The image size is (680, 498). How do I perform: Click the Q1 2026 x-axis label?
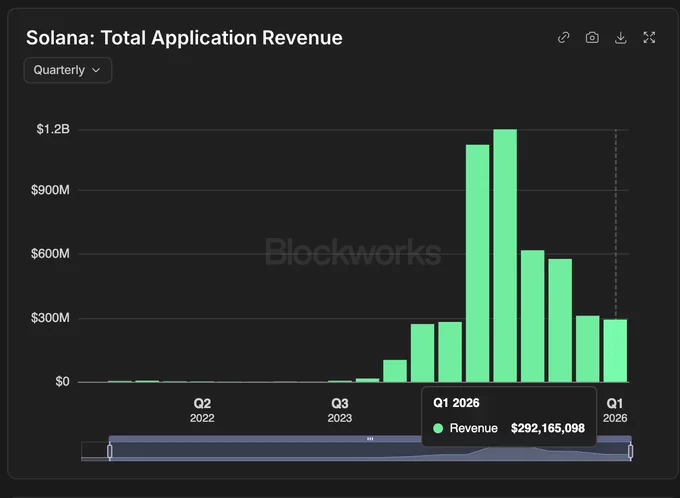point(615,410)
